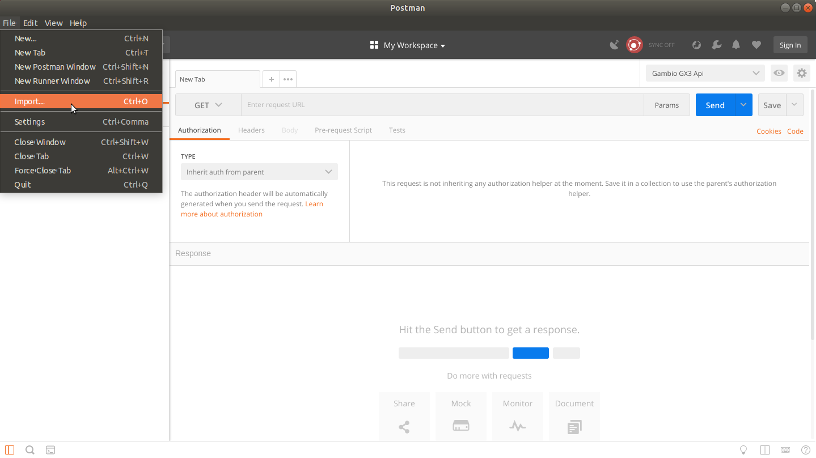Viewport: 816px width, 458px height.
Task: Open notifications bell icon
Action: (736, 45)
